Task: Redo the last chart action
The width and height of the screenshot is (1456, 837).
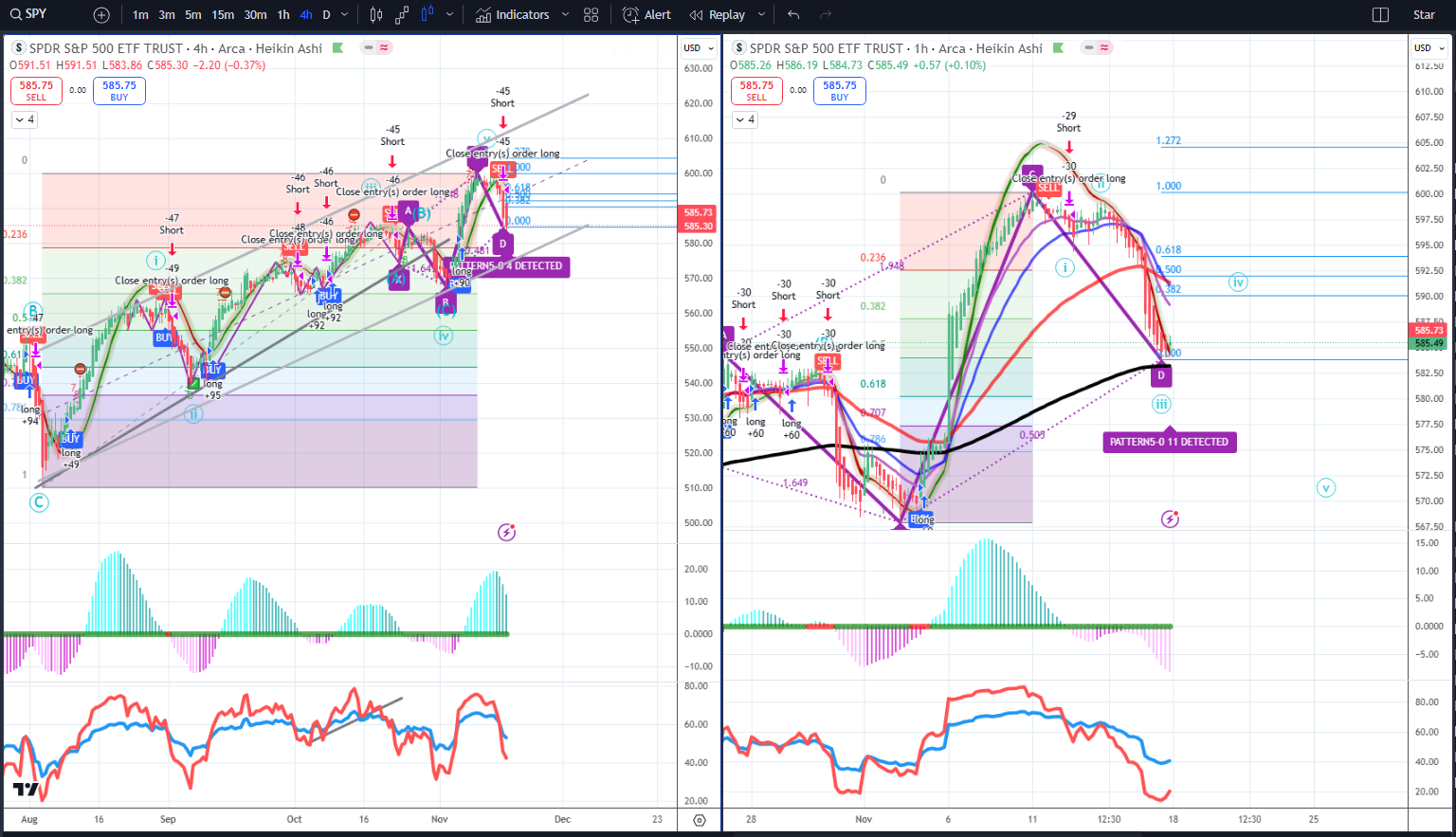Action: 826,15
